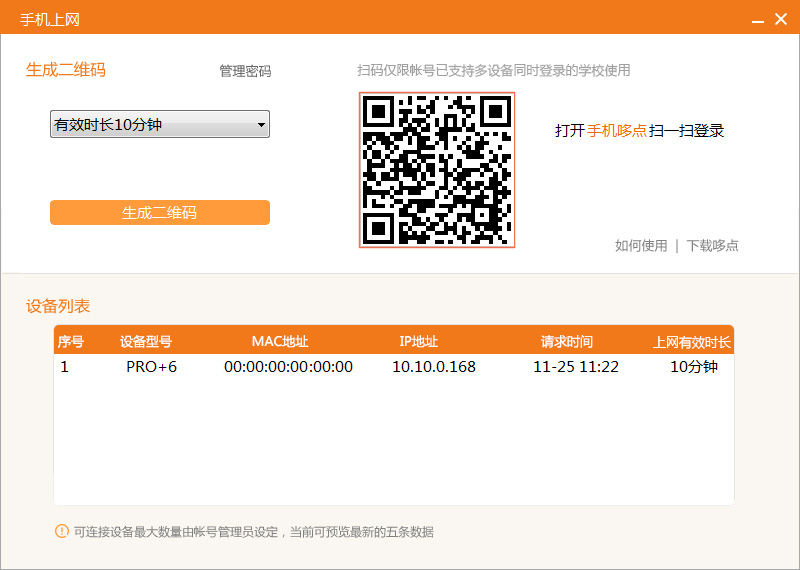Click the 生成二维码 orange button

pyautogui.click(x=160, y=212)
